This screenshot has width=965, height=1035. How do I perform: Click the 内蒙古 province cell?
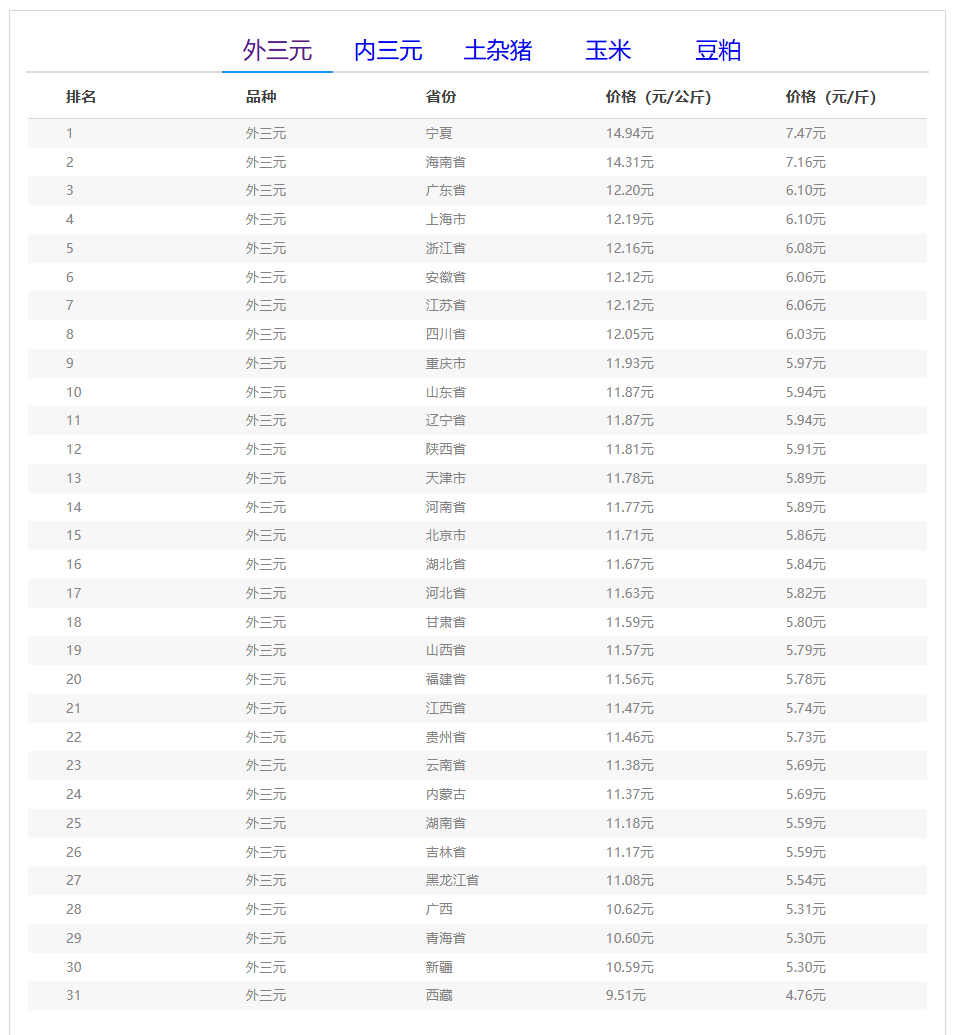pos(445,794)
